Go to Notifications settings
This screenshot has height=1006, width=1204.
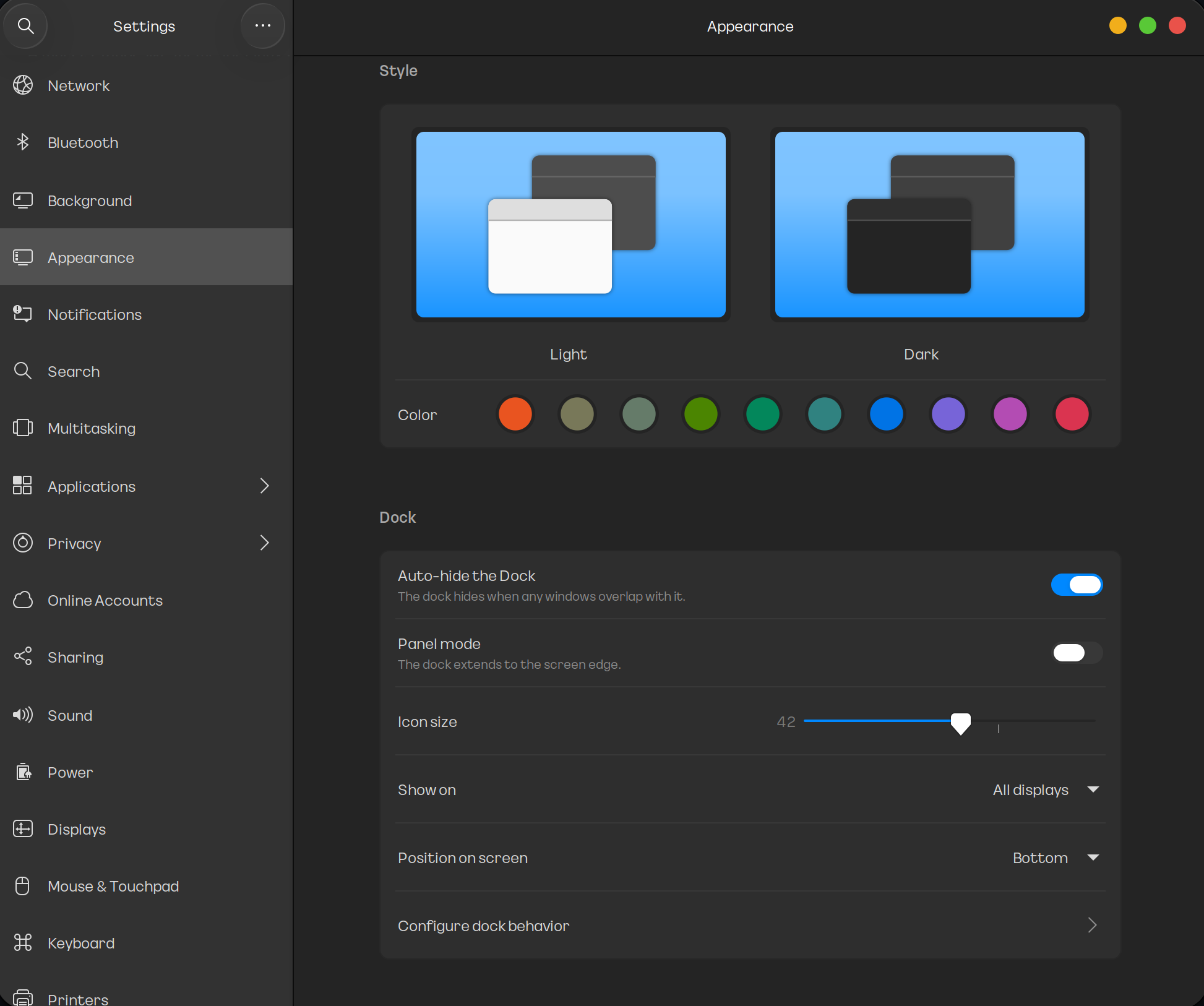click(95, 314)
